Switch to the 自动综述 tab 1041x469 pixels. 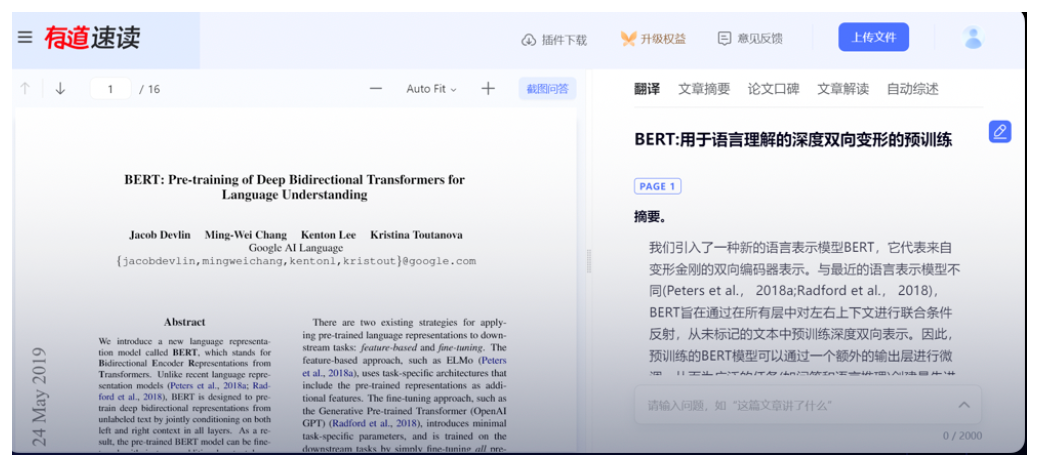pos(913,89)
